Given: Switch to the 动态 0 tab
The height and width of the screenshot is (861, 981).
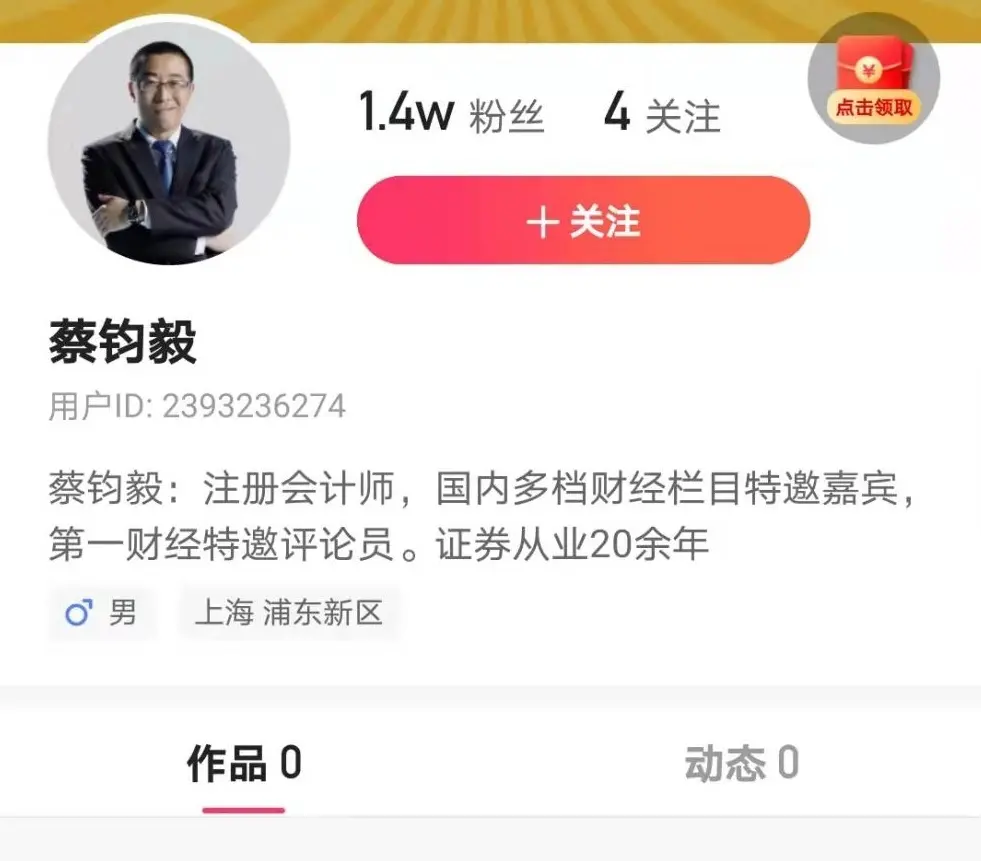Looking at the screenshot, I should 741,763.
